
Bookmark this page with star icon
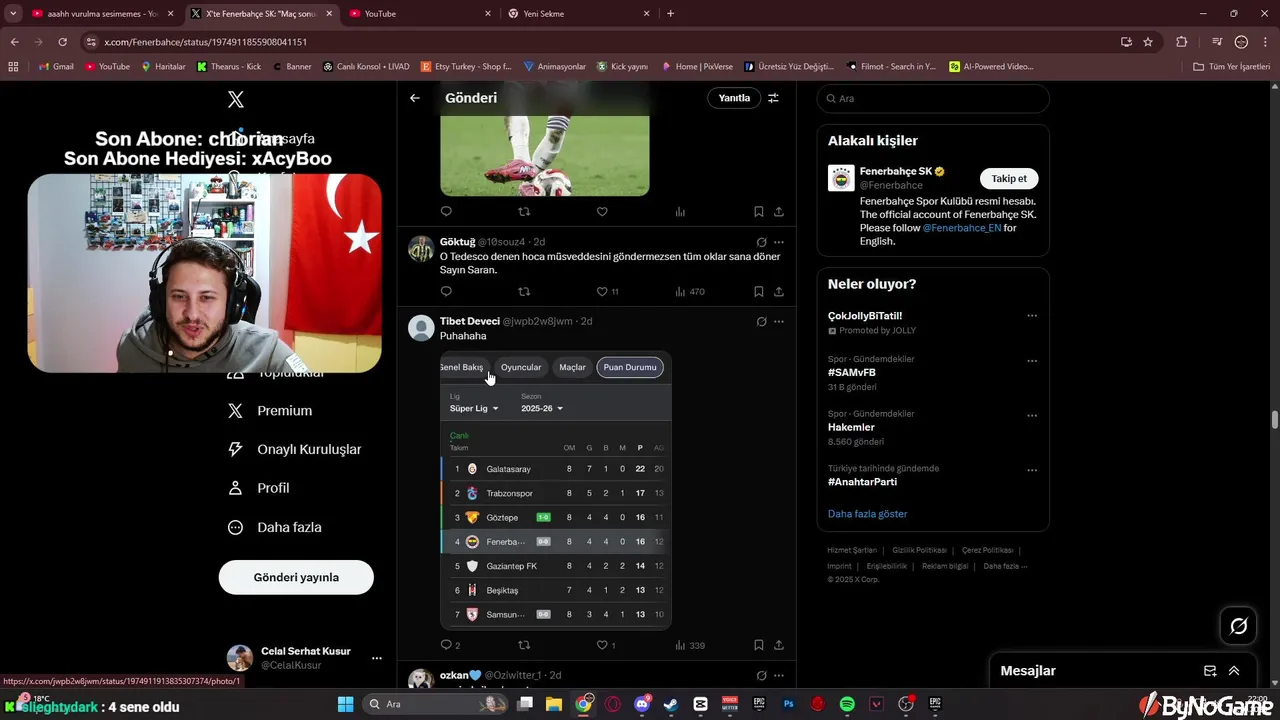pyautogui.click(x=1148, y=42)
